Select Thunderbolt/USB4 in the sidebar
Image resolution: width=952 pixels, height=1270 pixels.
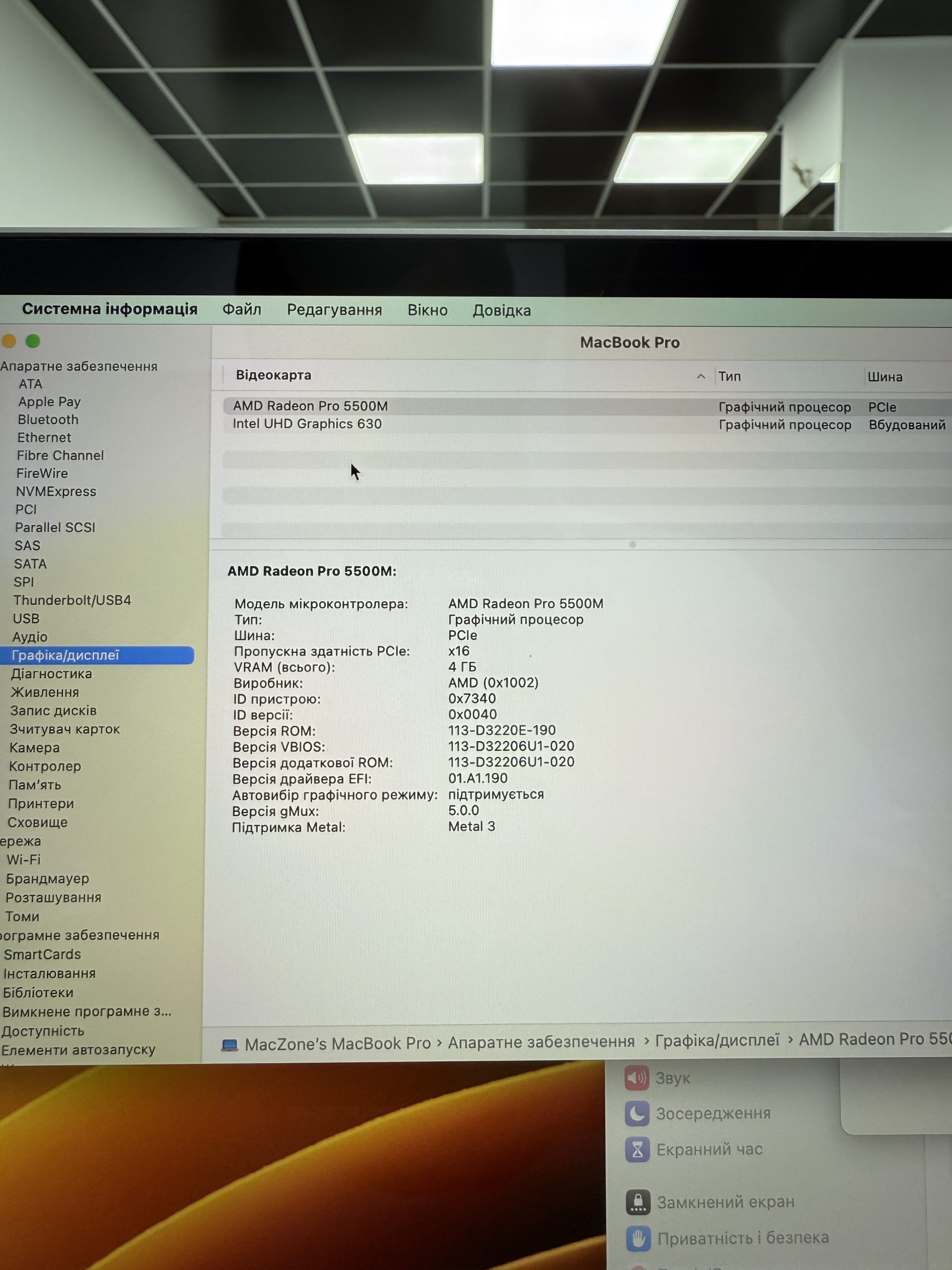point(72,600)
